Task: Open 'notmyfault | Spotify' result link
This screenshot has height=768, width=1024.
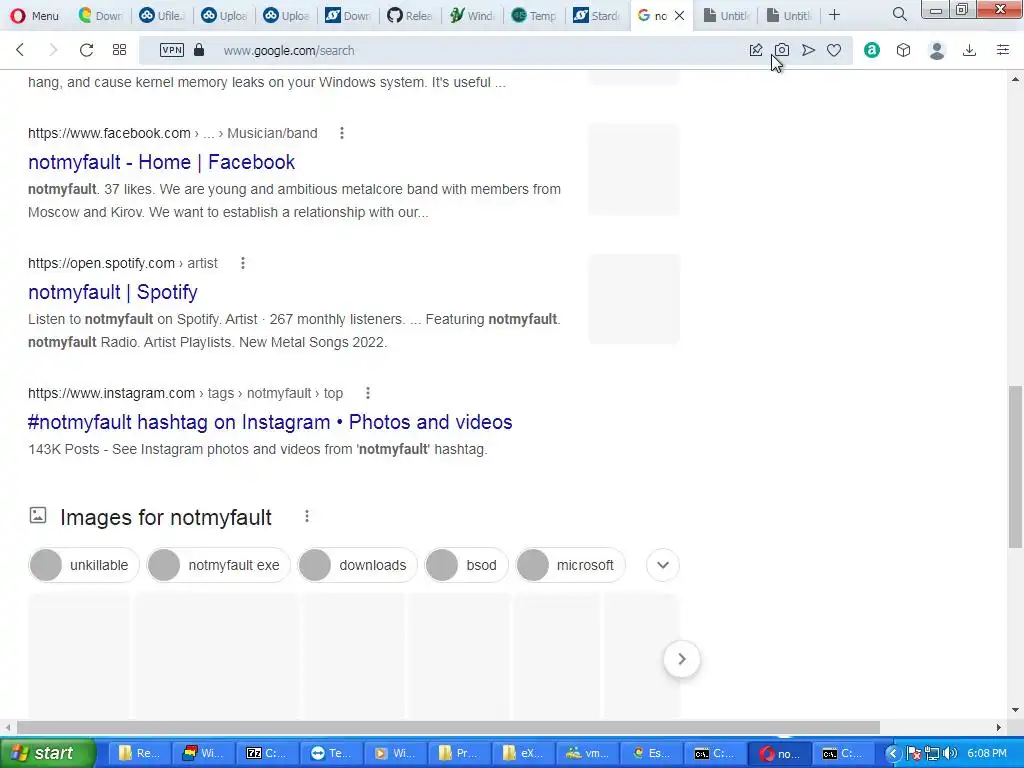Action: (112, 292)
